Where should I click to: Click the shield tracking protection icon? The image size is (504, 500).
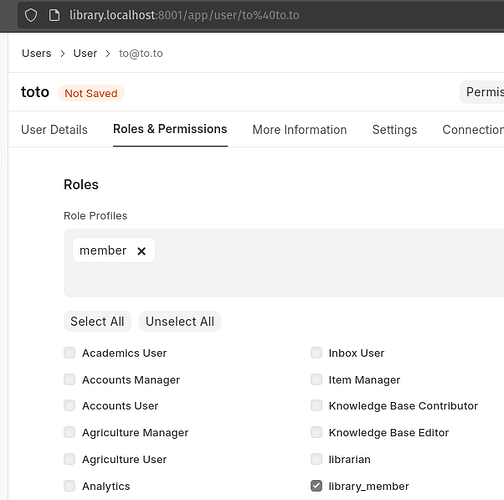click(x=31, y=15)
